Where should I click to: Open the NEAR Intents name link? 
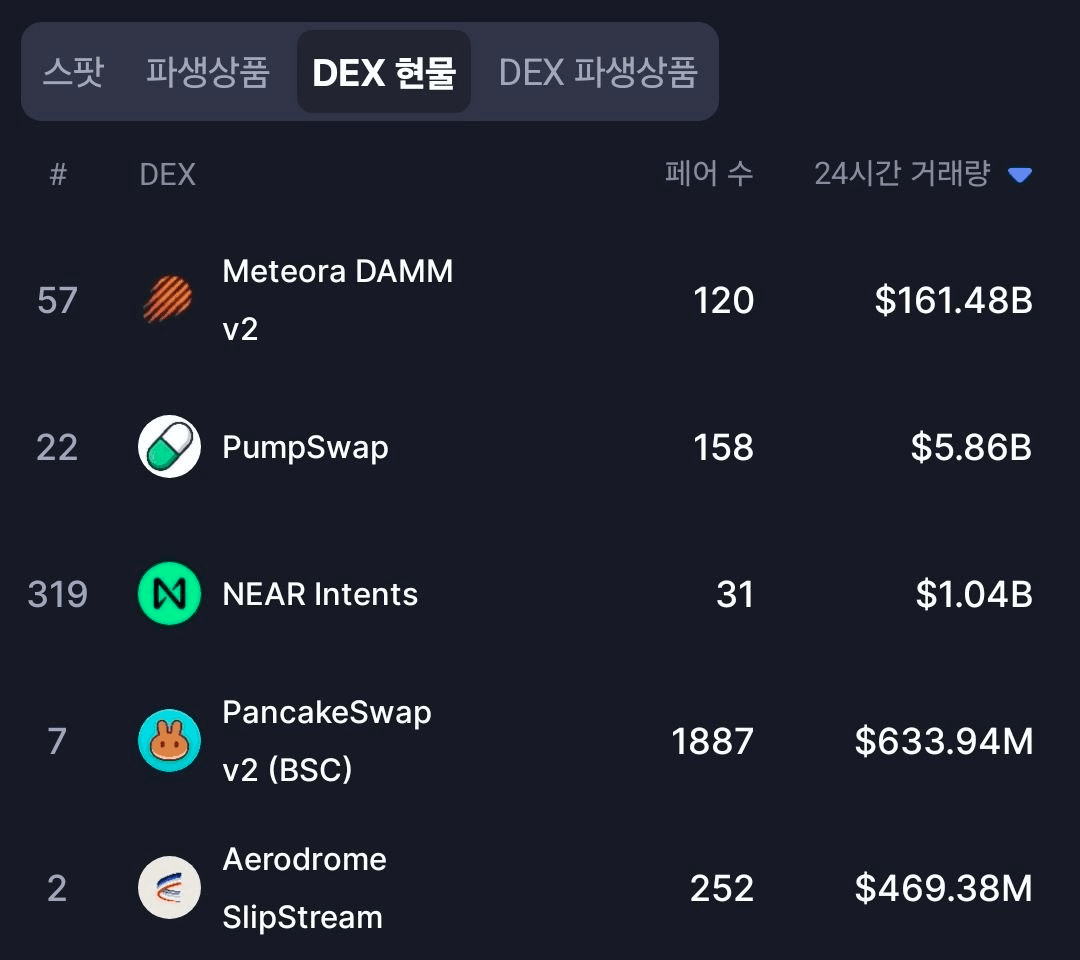point(320,594)
